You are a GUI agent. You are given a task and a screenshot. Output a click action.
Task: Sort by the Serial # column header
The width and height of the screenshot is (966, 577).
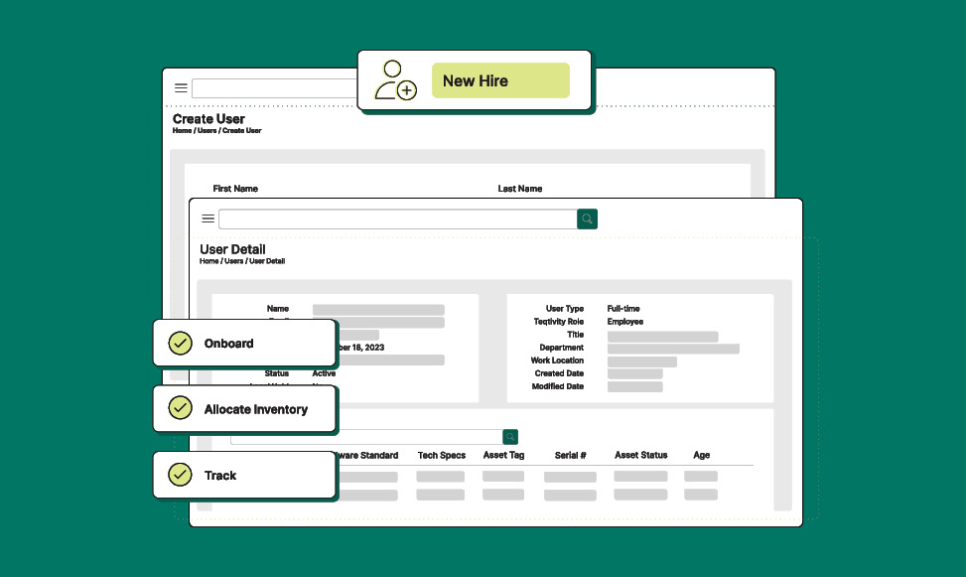pos(570,455)
